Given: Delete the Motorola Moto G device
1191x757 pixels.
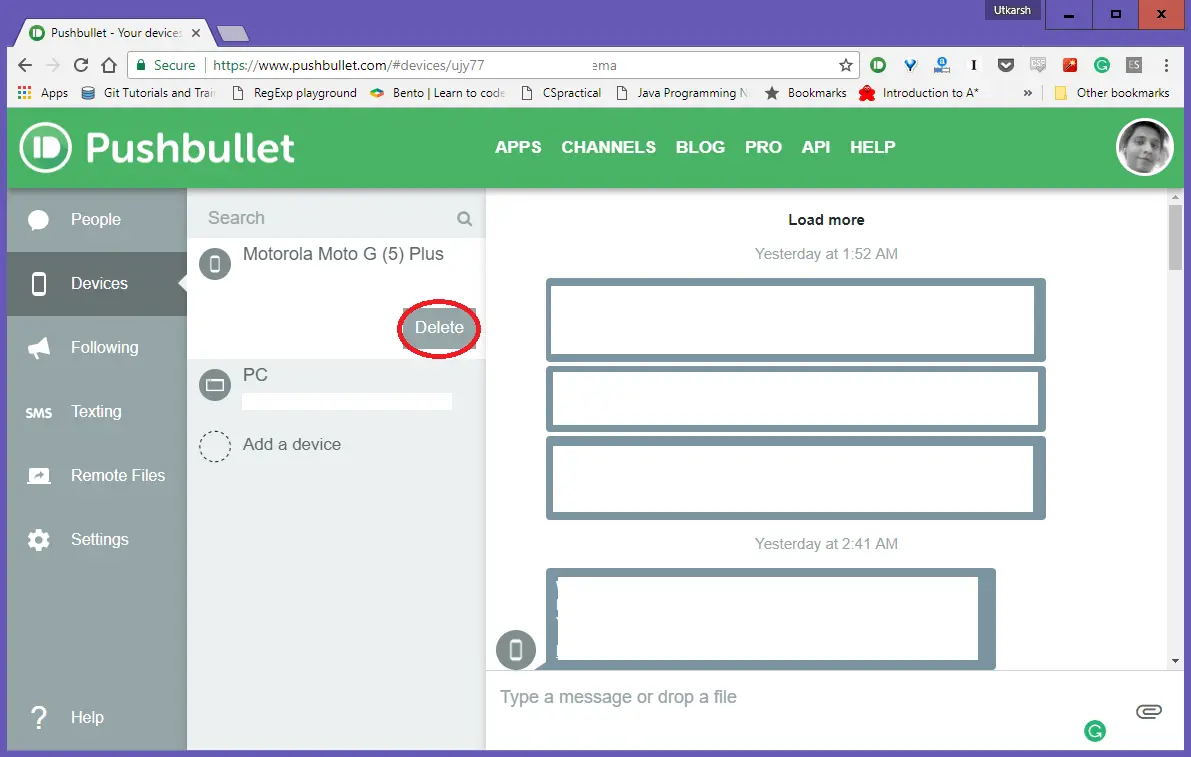Looking at the screenshot, I should point(438,327).
